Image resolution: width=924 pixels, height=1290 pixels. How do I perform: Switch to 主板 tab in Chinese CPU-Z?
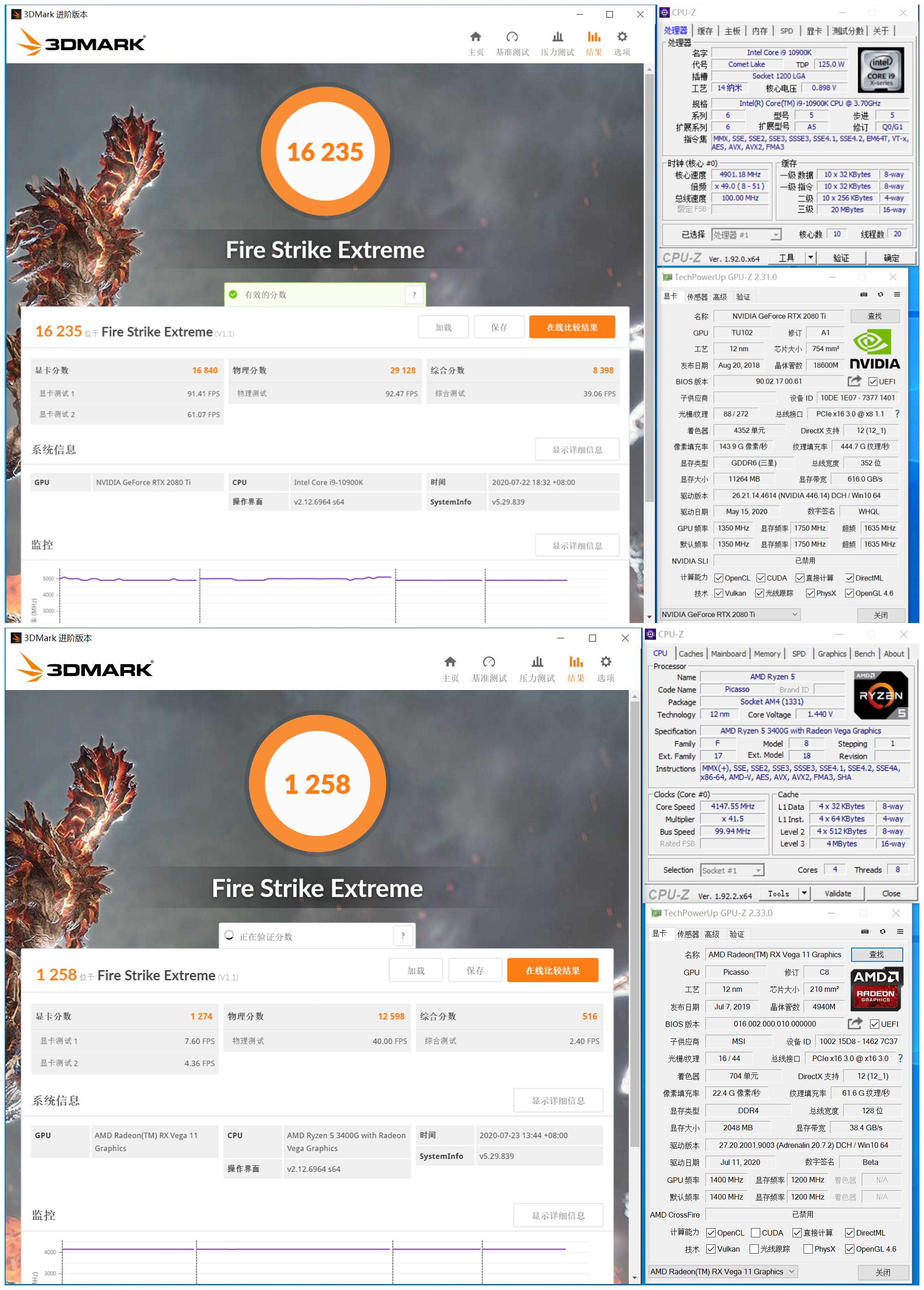(733, 31)
